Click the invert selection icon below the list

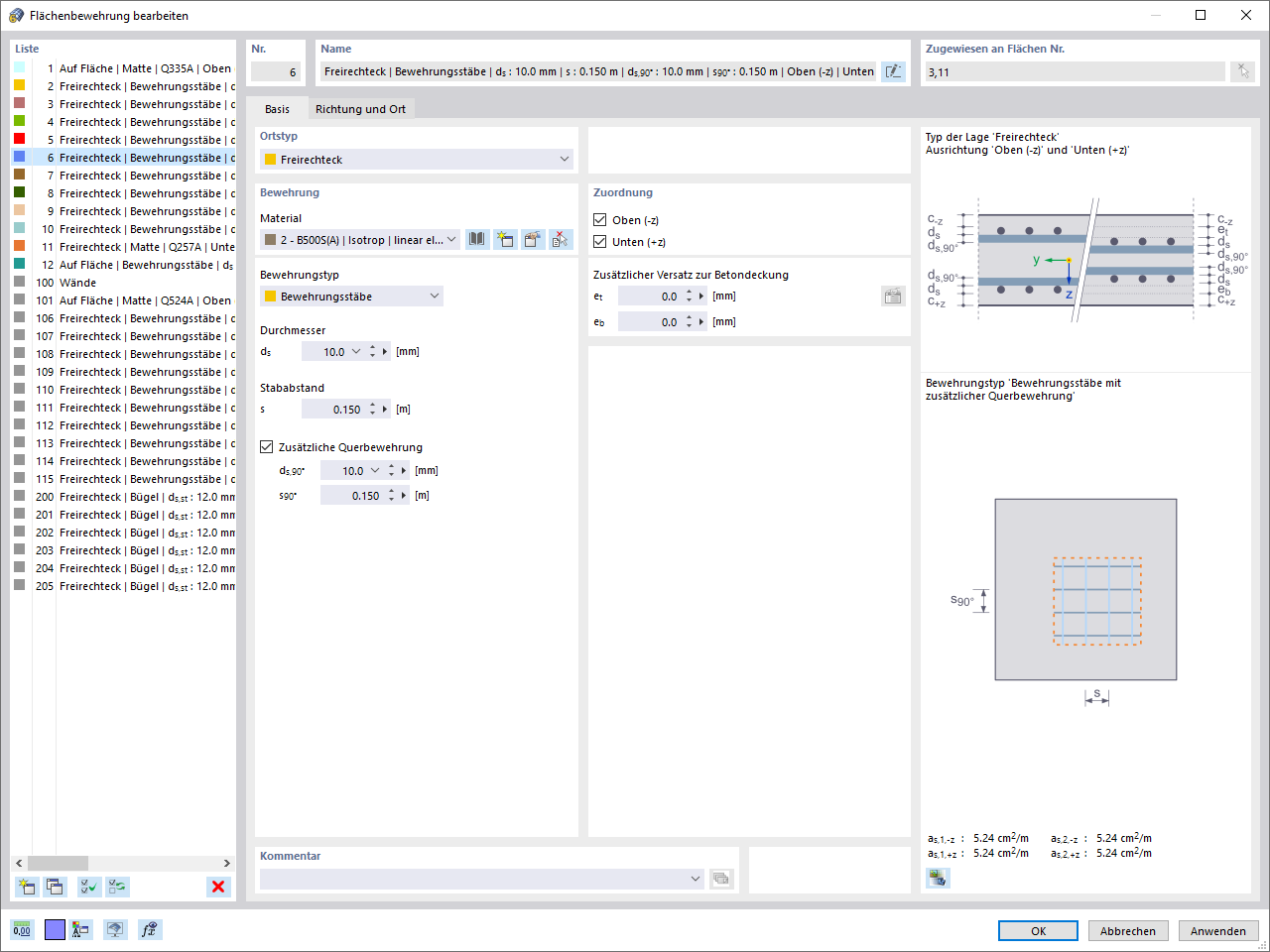(x=118, y=887)
